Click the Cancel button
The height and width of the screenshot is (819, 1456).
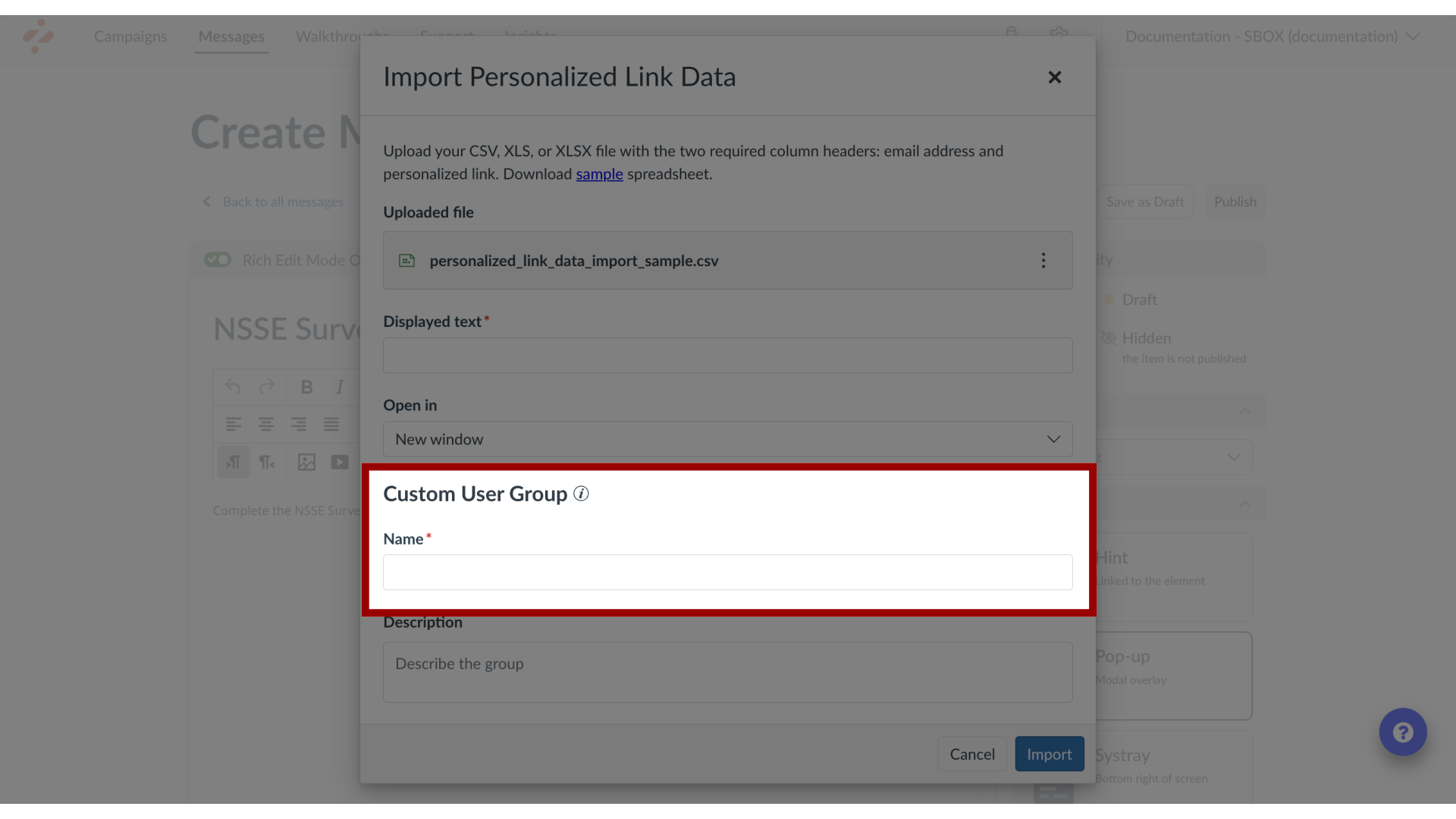coord(972,754)
